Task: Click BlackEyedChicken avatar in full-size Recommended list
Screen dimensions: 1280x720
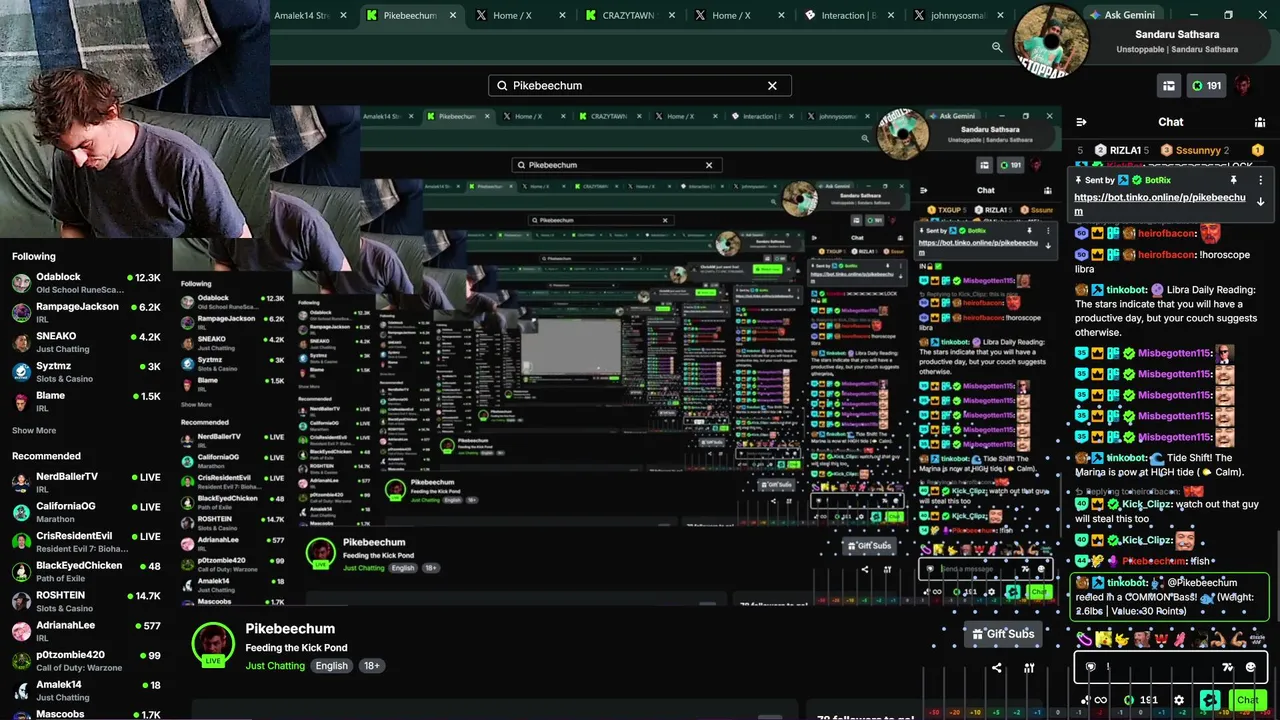Action: (x=21, y=572)
